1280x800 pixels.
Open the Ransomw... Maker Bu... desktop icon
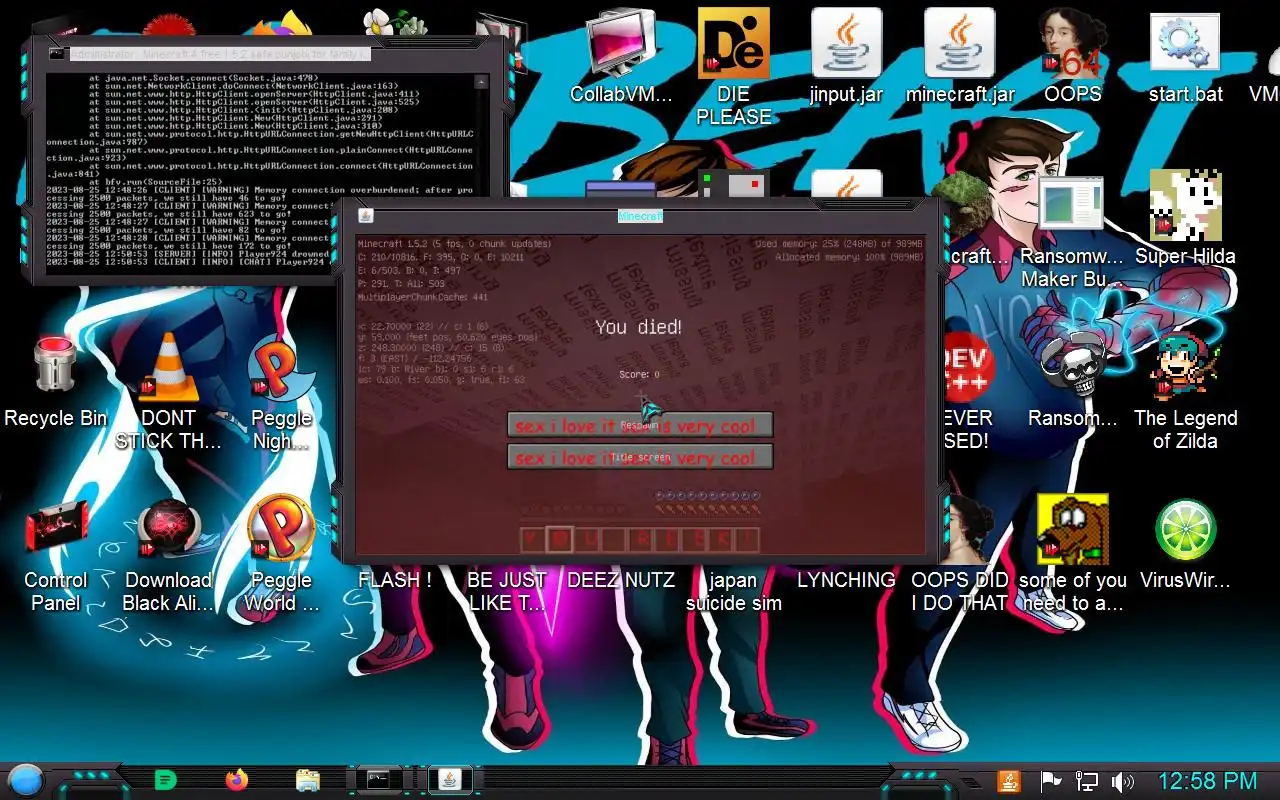coord(1073,230)
